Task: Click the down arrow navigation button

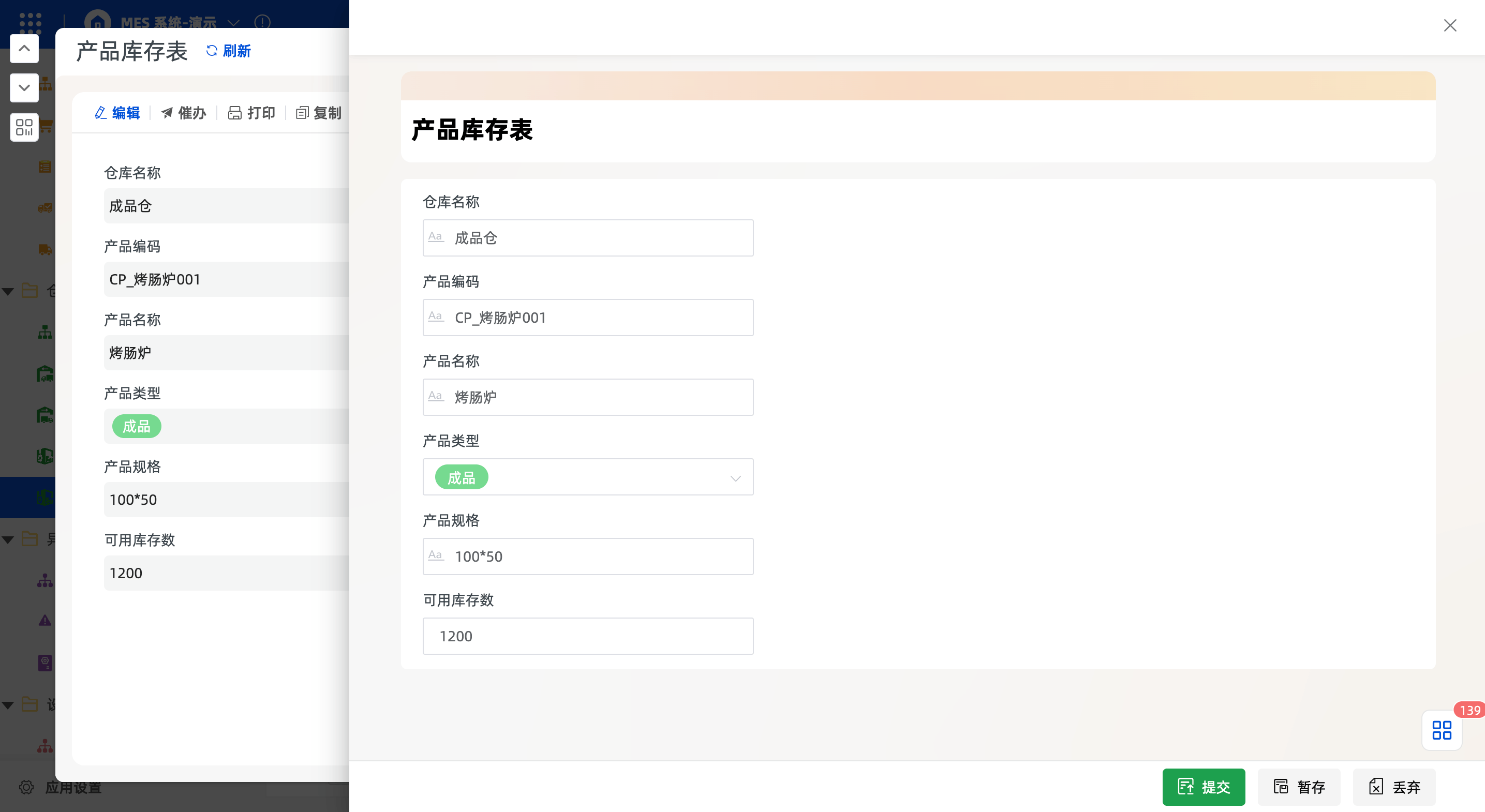Action: (24, 87)
